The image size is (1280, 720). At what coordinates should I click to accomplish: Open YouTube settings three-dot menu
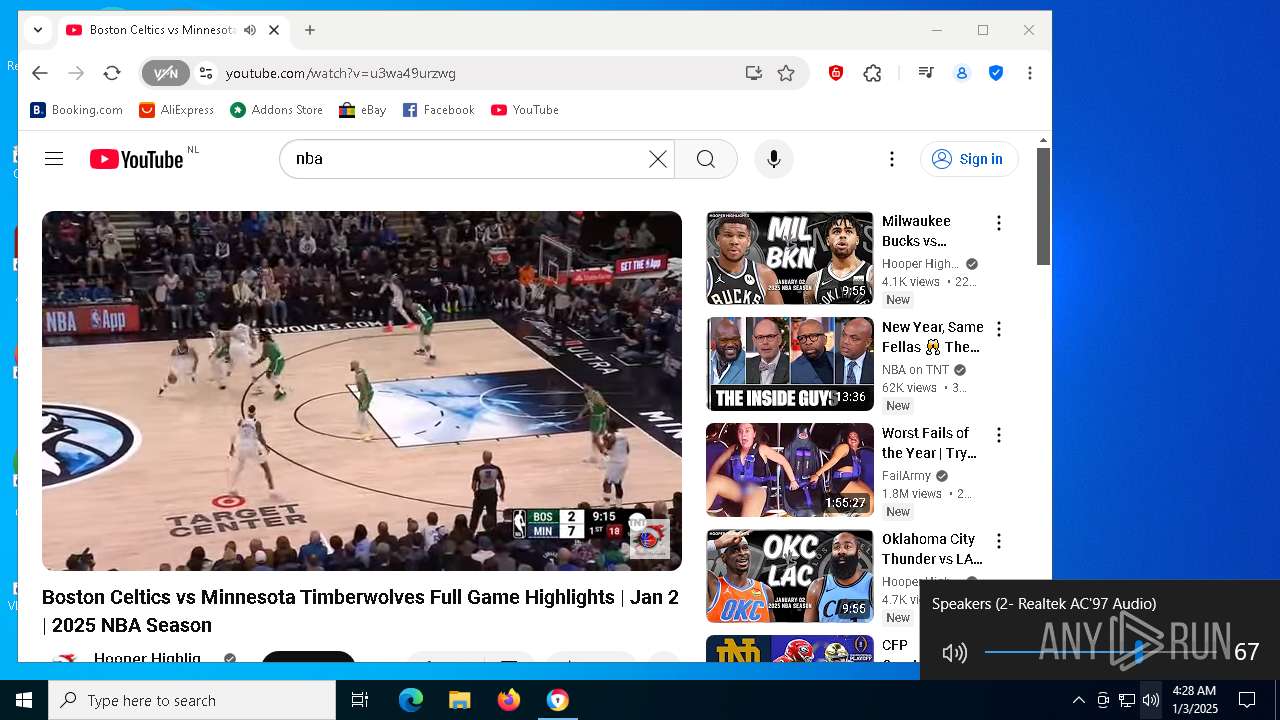892,159
